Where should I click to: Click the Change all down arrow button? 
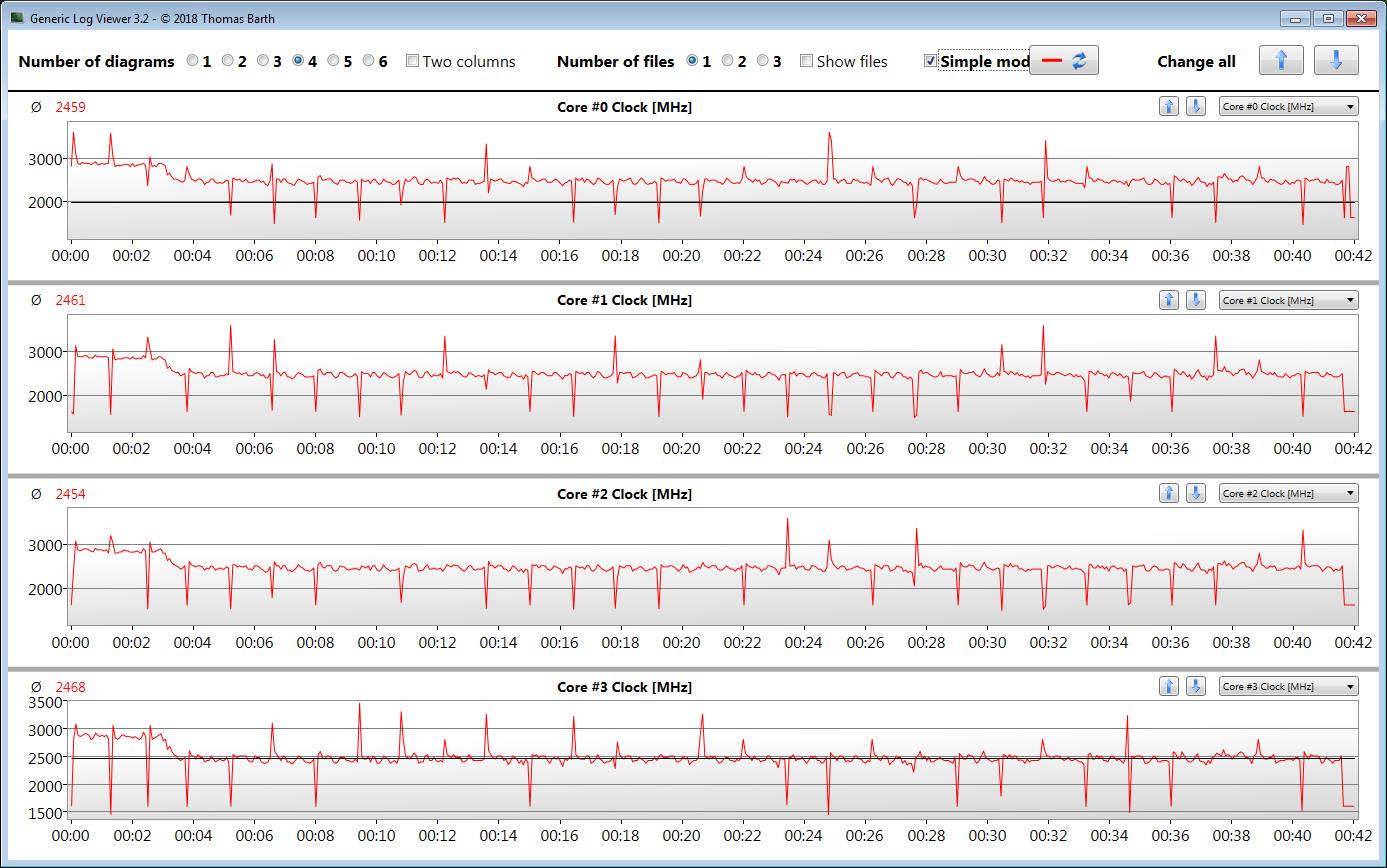[1336, 60]
